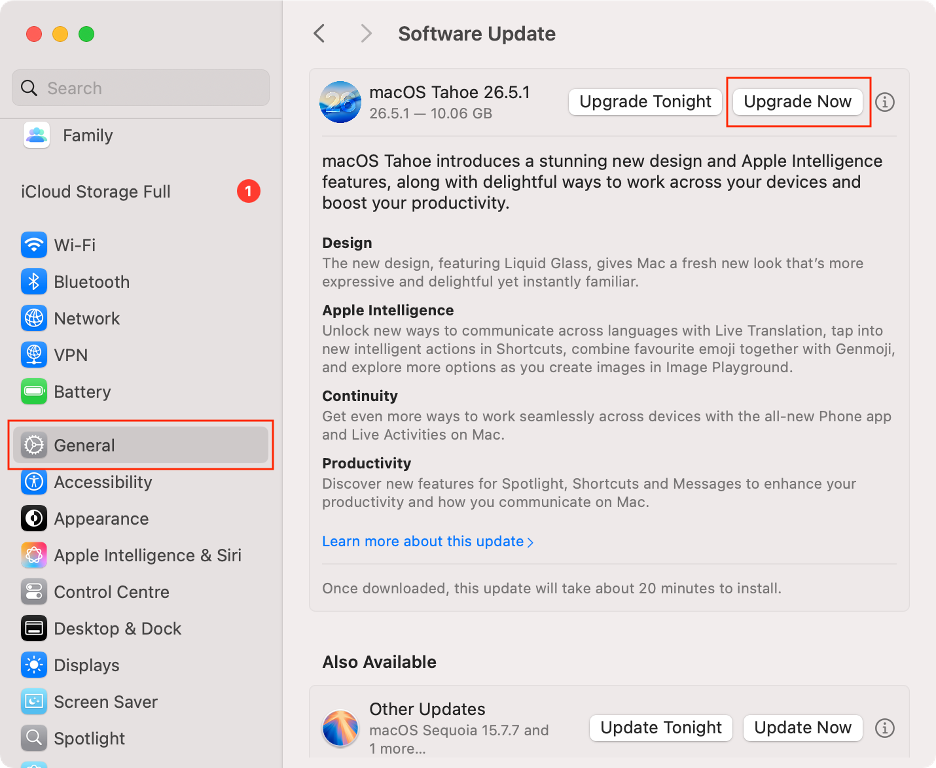Image resolution: width=936 pixels, height=768 pixels.
Task: Click the 'Also Available' heading
Action: pyautogui.click(x=379, y=662)
